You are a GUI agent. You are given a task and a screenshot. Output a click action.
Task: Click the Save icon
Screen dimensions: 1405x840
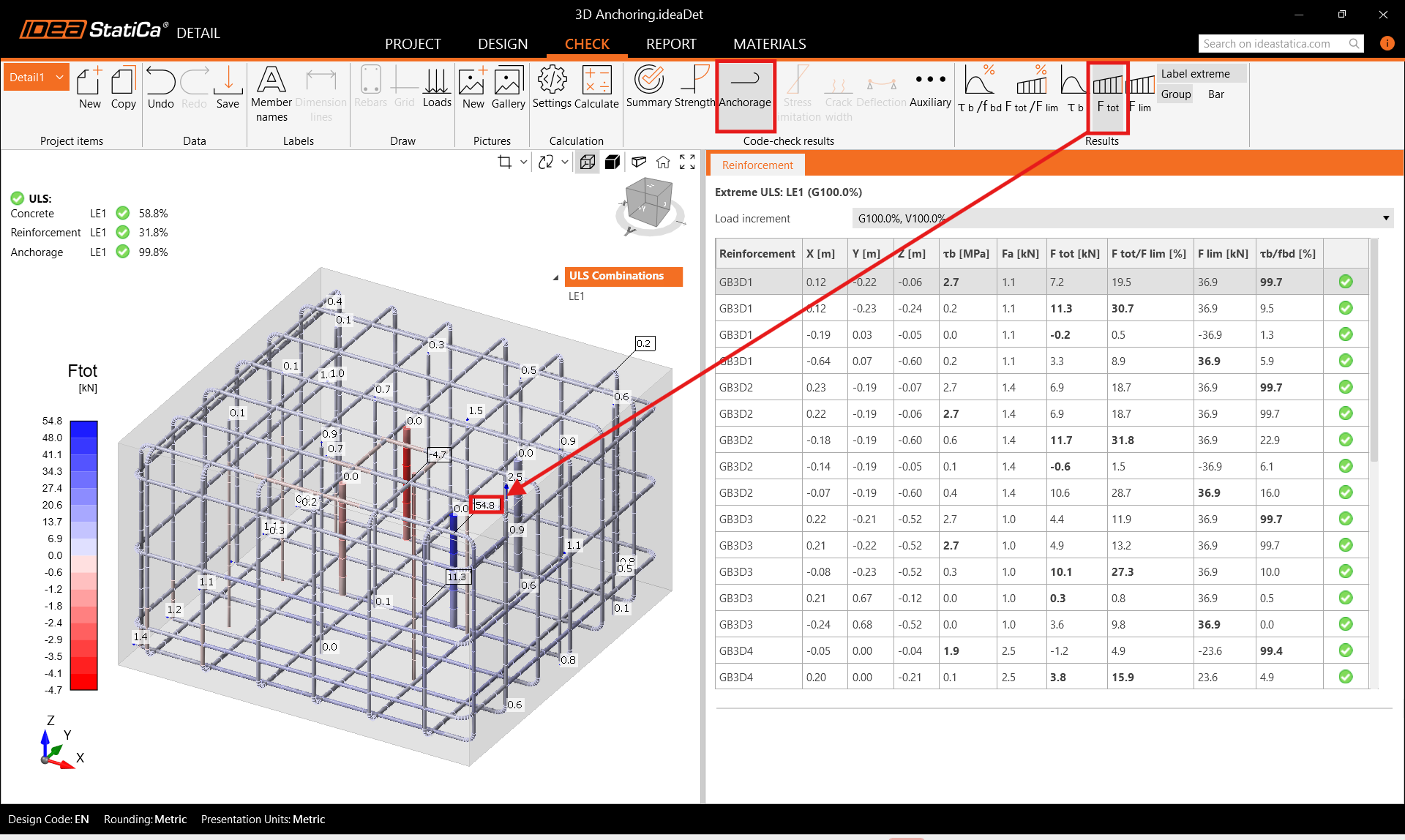[x=228, y=87]
